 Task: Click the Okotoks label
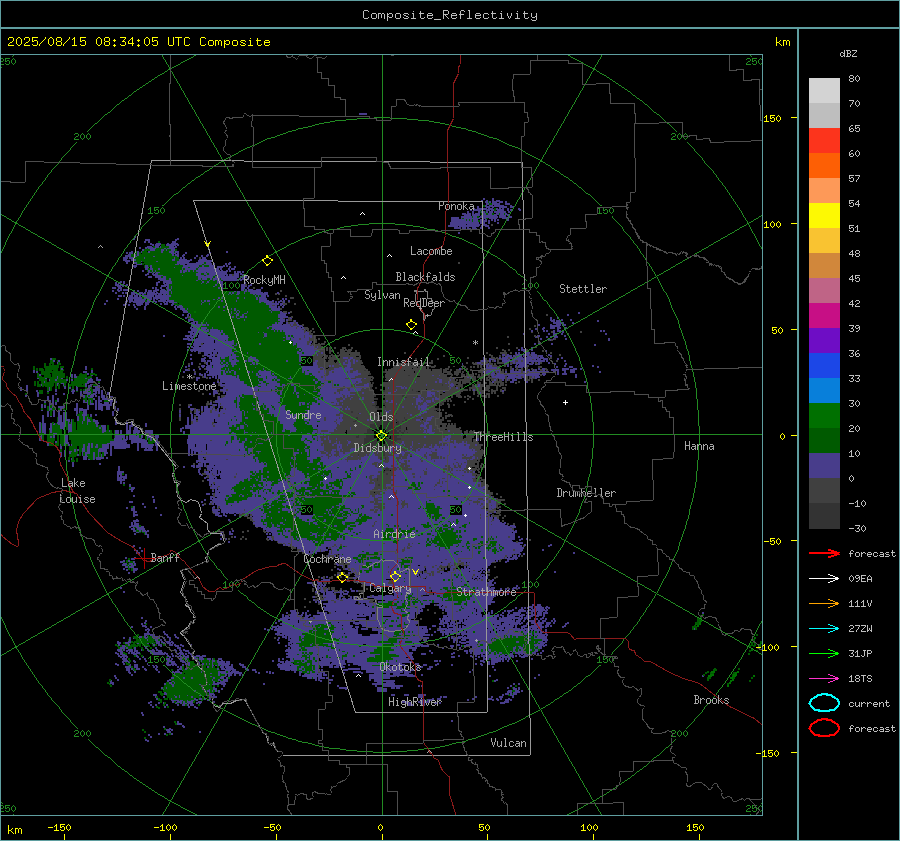pos(401,666)
